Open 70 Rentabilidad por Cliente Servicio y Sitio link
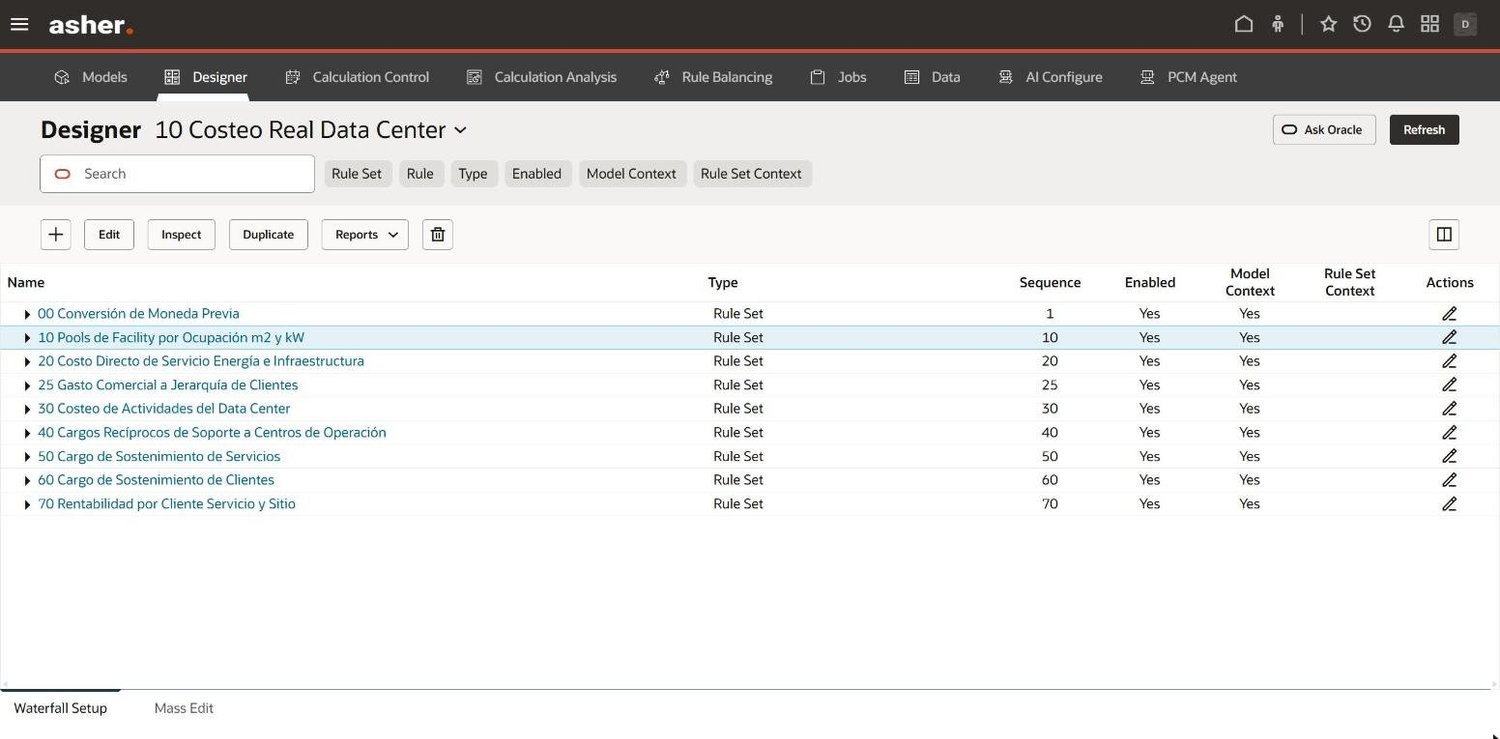Viewport: 1500px width, 739px height. pos(167,504)
